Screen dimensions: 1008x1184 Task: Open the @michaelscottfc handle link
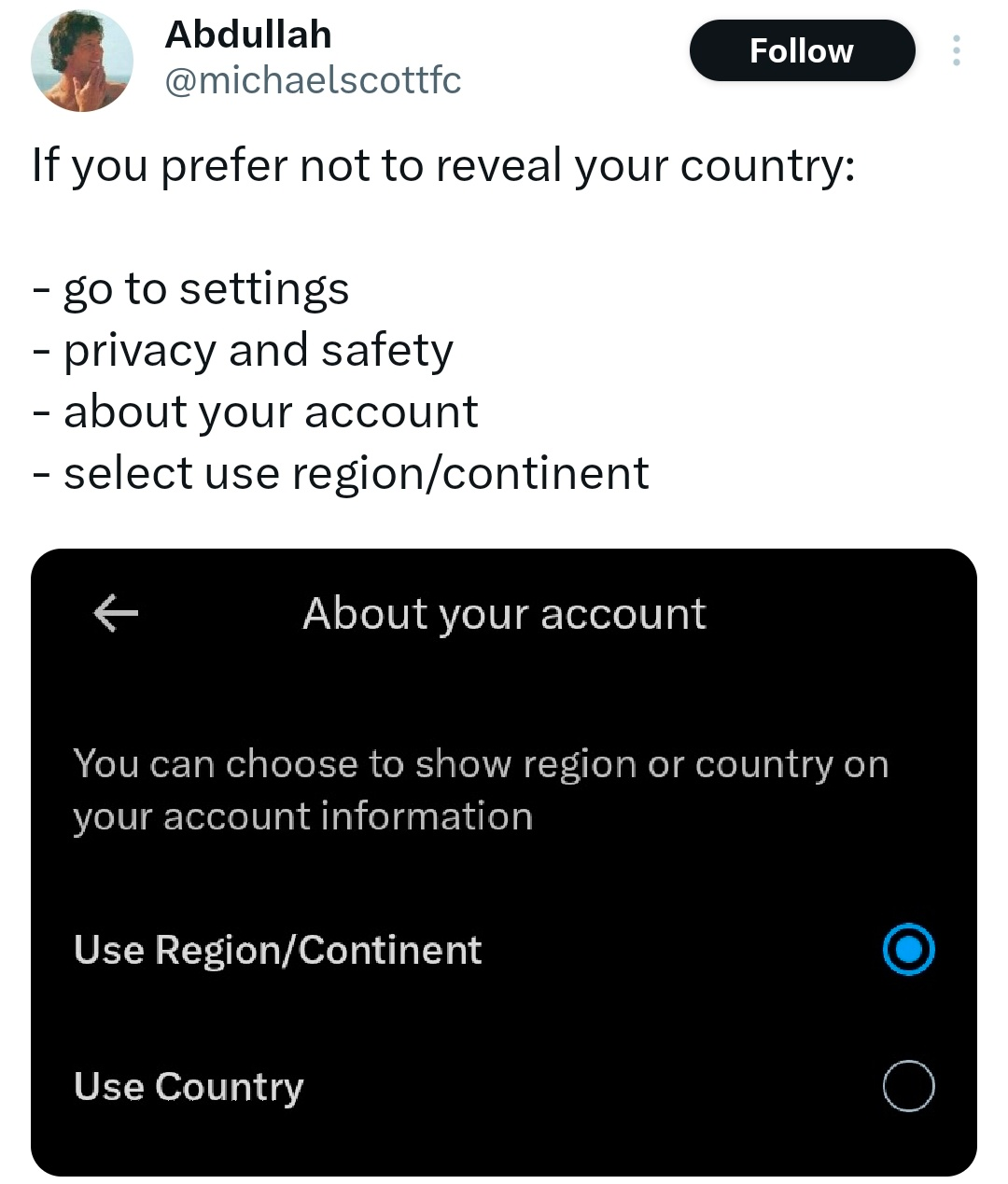click(x=313, y=81)
